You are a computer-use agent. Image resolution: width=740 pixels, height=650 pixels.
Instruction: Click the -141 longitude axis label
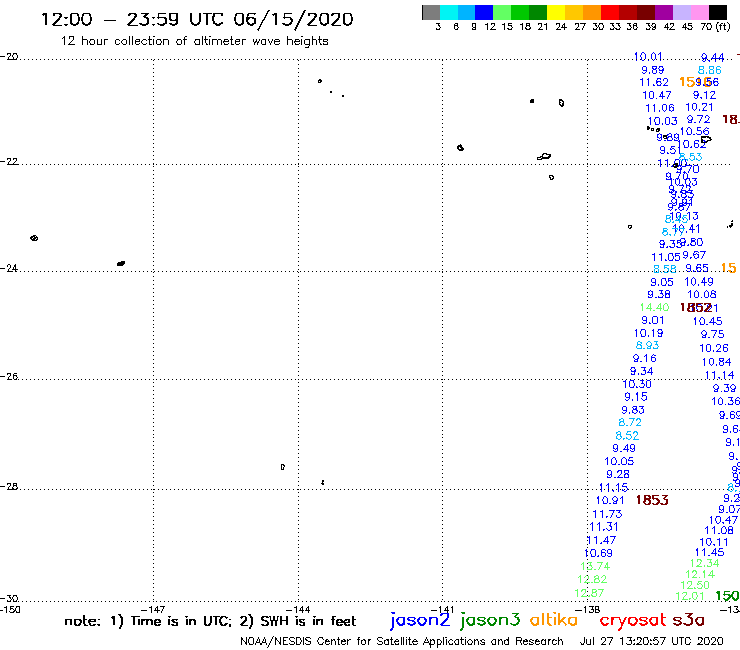(443, 610)
